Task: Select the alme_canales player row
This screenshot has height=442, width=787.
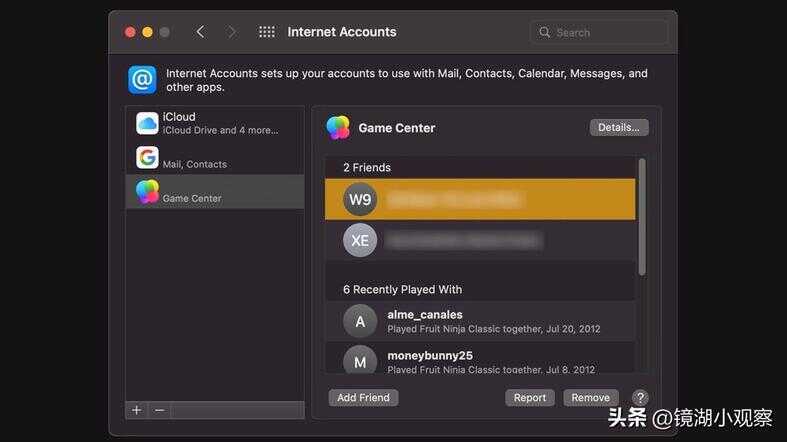Action: point(480,321)
